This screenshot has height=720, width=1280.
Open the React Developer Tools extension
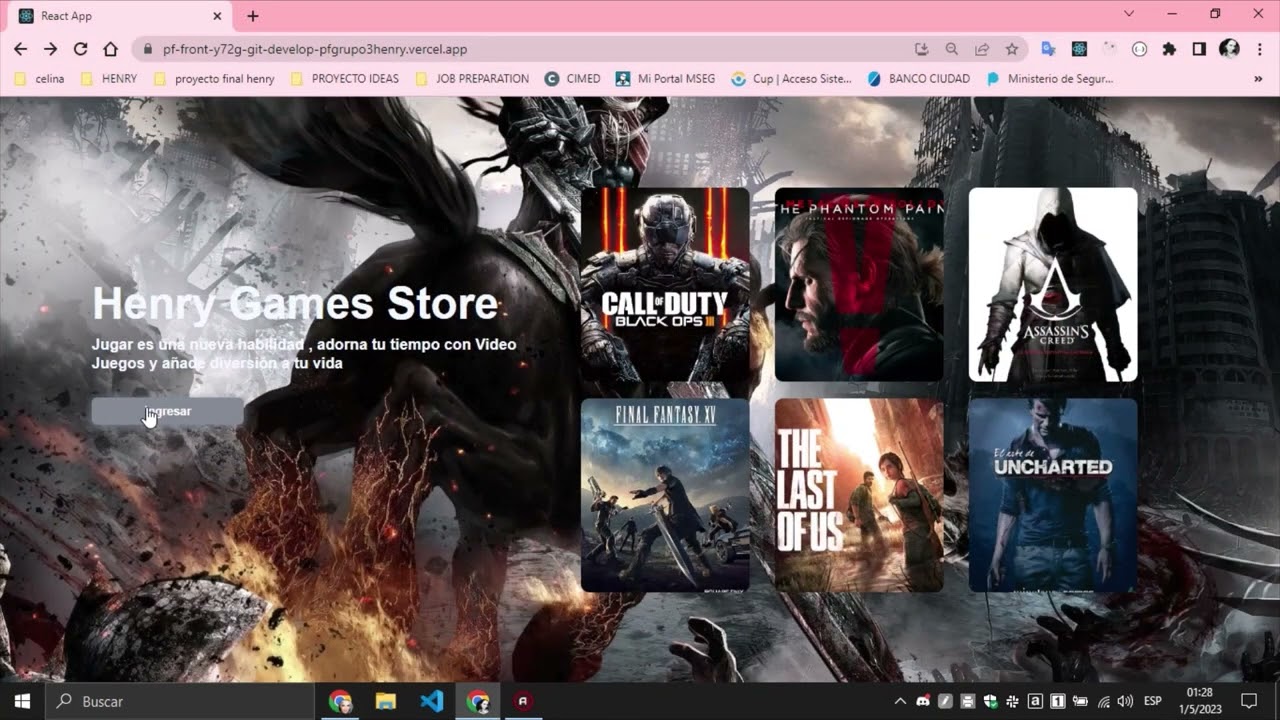click(x=1079, y=49)
